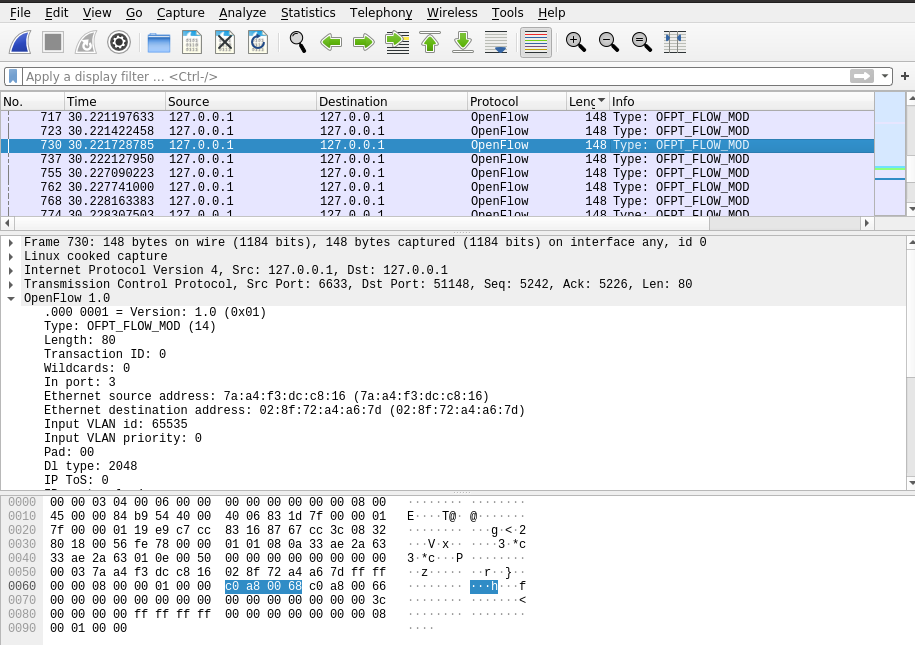Jump to the first packet
Viewport: 915px width, 645px height.
point(430,42)
